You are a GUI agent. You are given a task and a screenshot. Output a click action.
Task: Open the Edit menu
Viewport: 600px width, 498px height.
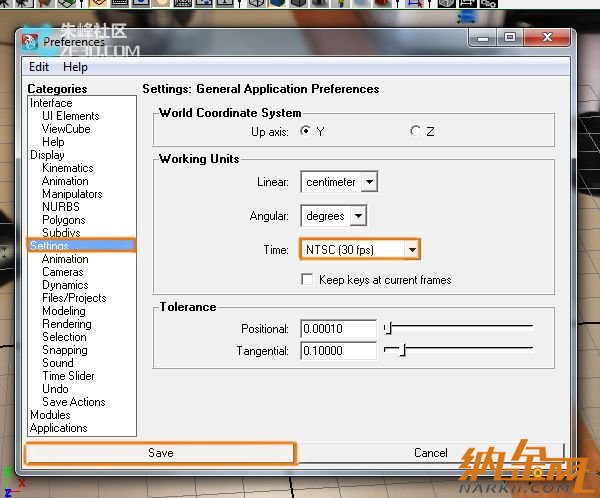[39, 67]
